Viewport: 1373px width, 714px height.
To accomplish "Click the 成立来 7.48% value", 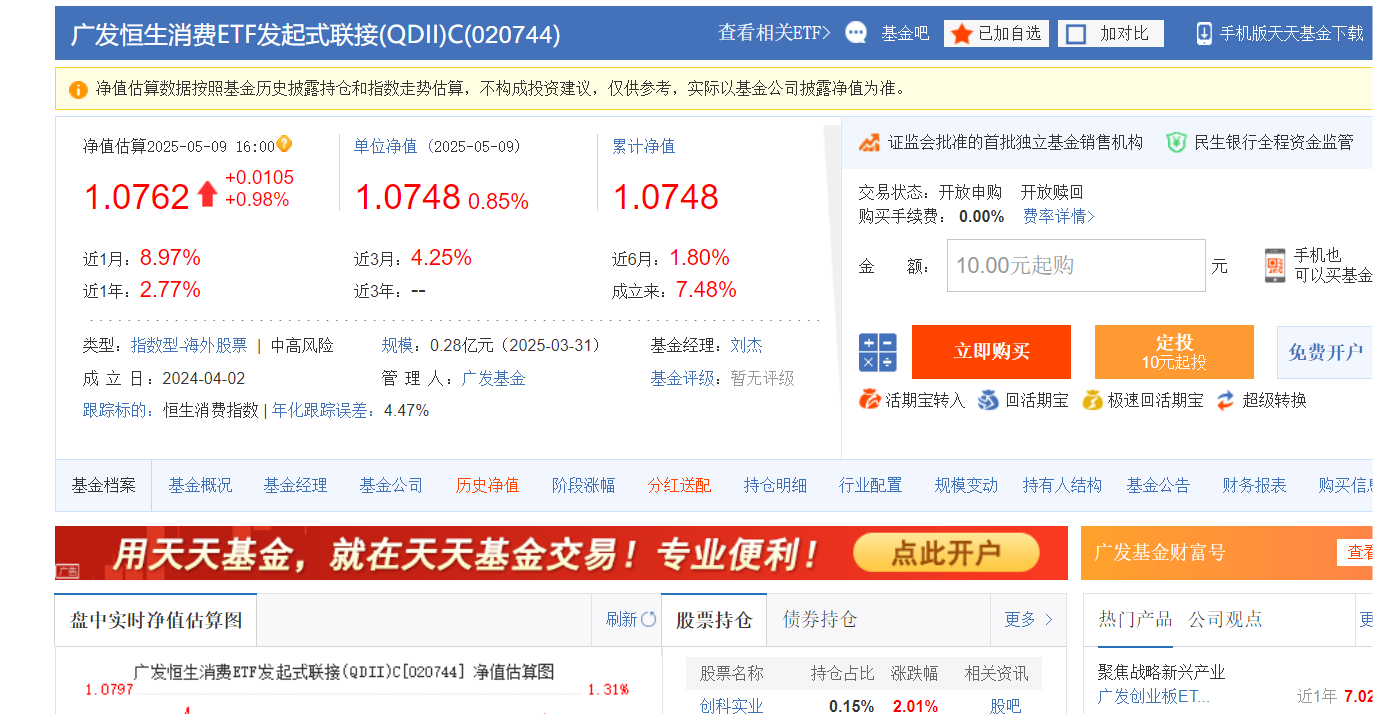I will pos(706,290).
